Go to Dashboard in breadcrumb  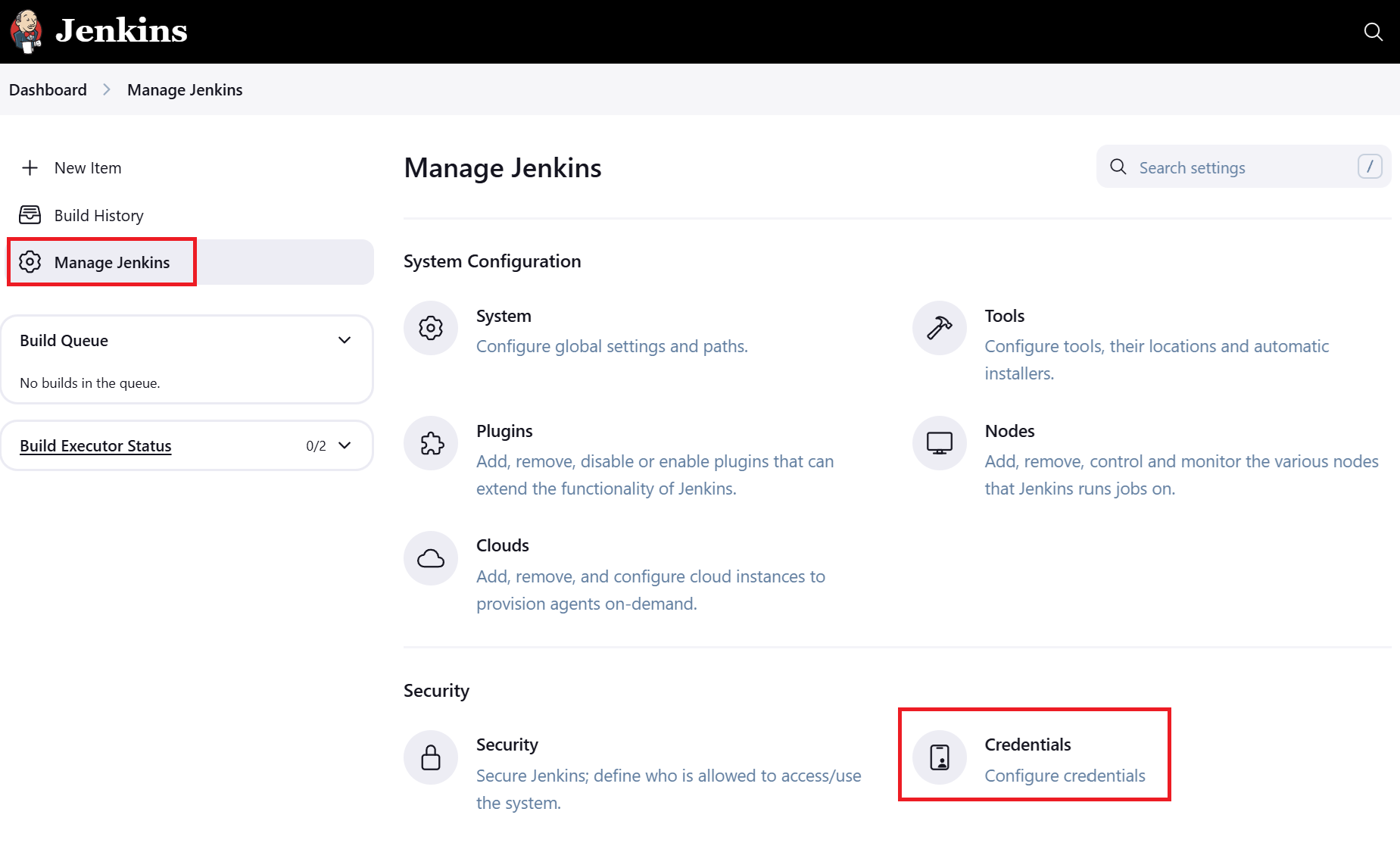[x=48, y=90]
